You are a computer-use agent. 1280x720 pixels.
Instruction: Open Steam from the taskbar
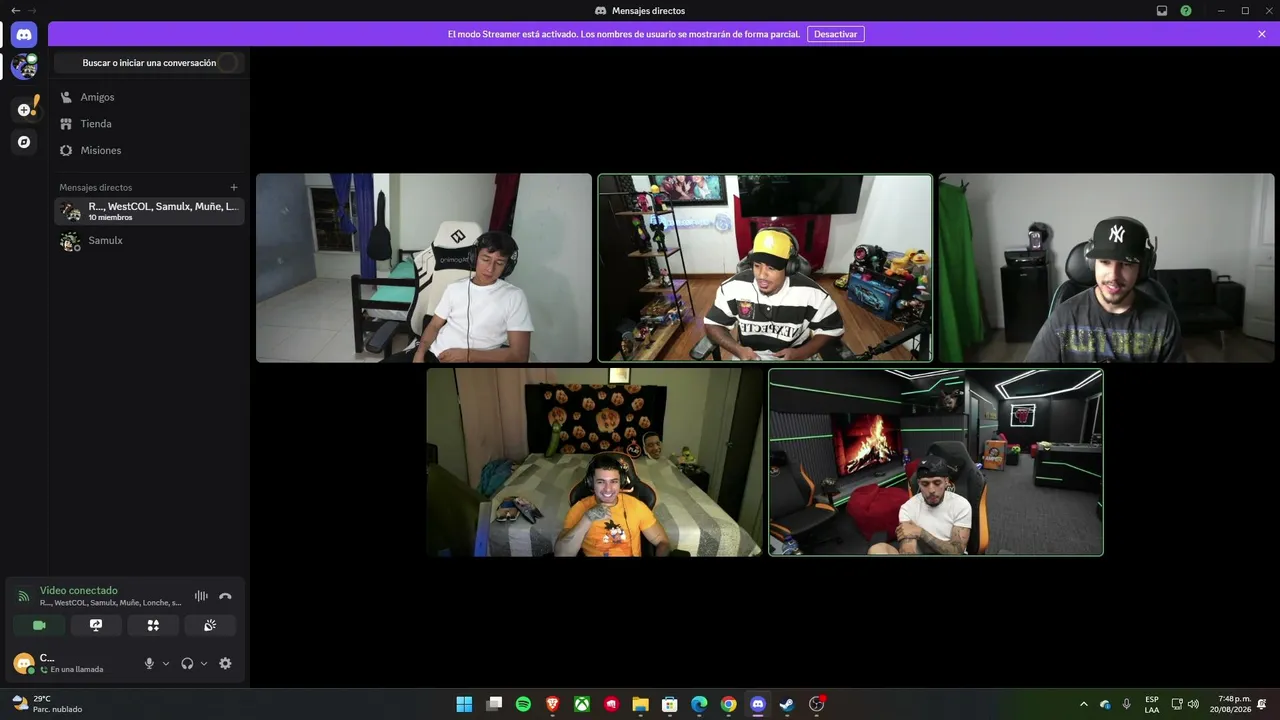[x=787, y=704]
